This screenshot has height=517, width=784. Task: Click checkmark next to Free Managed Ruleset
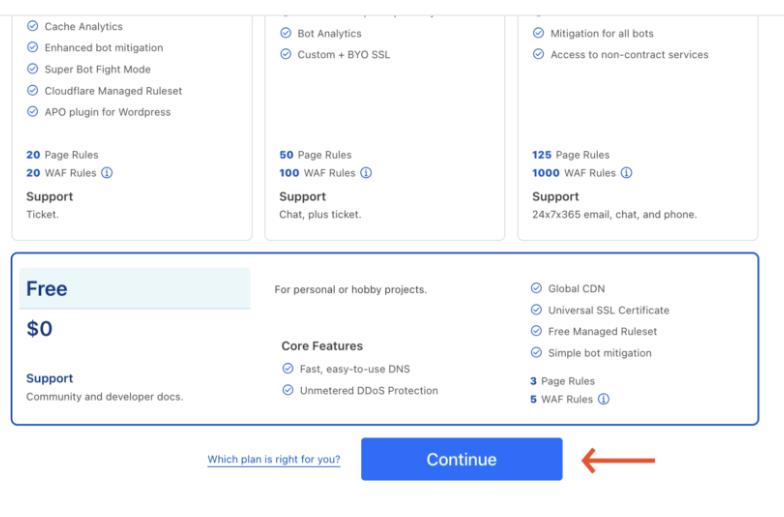coord(537,332)
